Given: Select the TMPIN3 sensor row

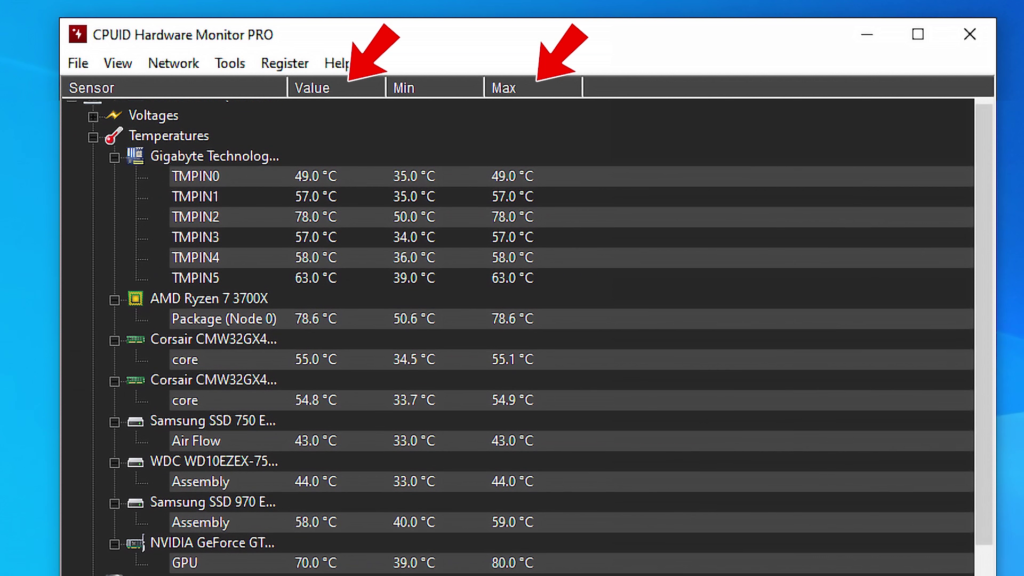Looking at the screenshot, I should click(571, 237).
